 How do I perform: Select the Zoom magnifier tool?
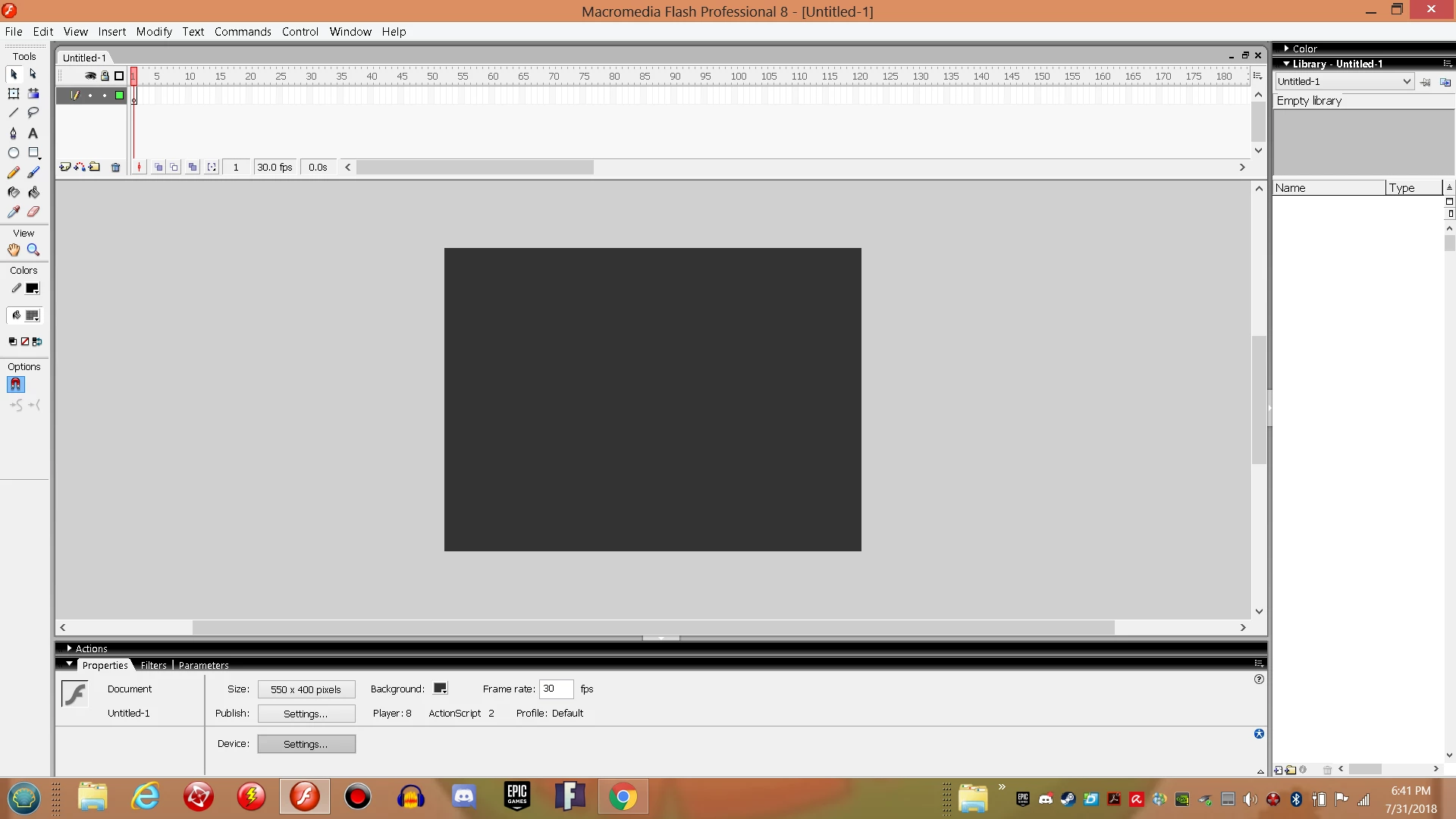(x=33, y=249)
